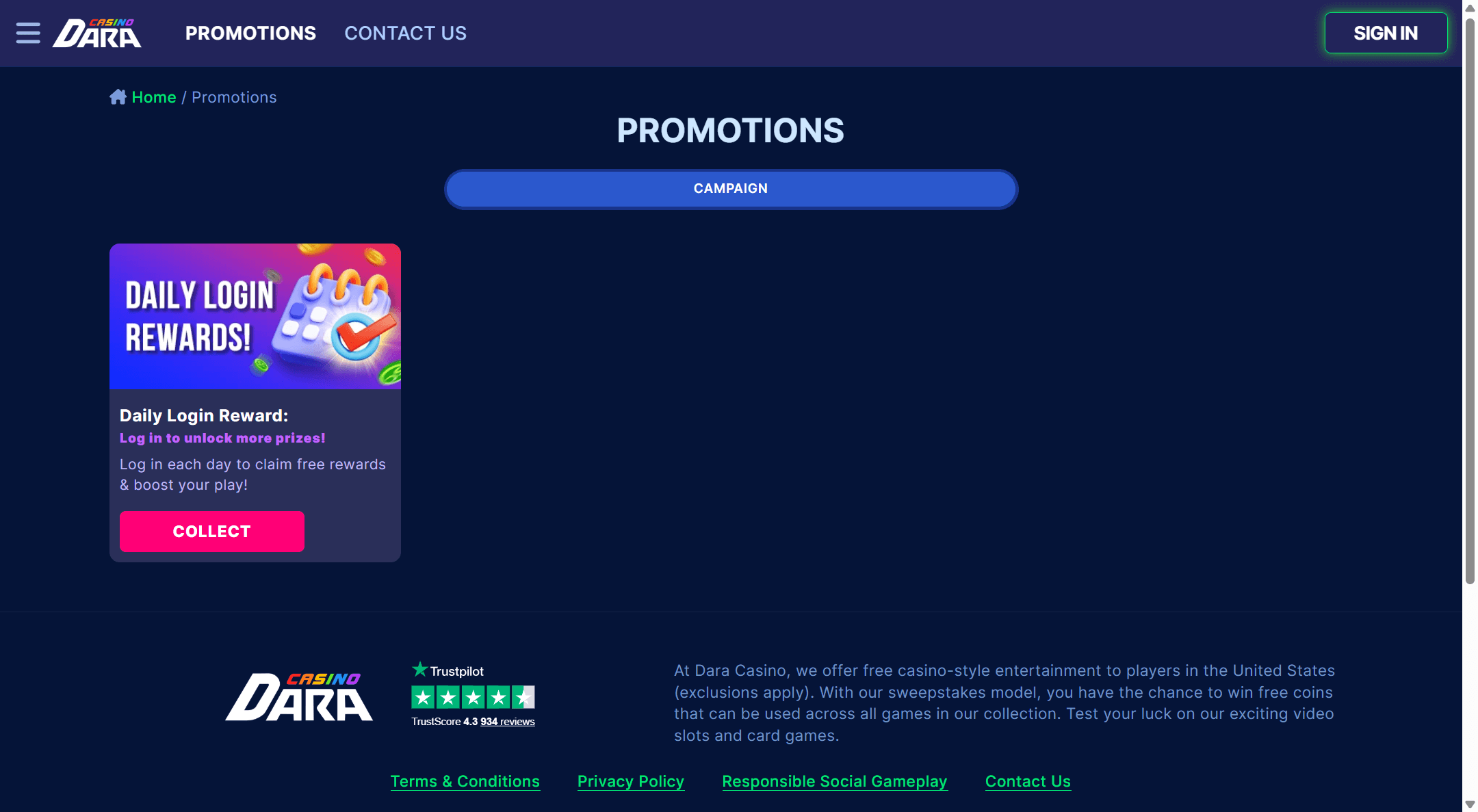Open the Promotions menu item
The height and width of the screenshot is (812, 1478).
(x=250, y=33)
